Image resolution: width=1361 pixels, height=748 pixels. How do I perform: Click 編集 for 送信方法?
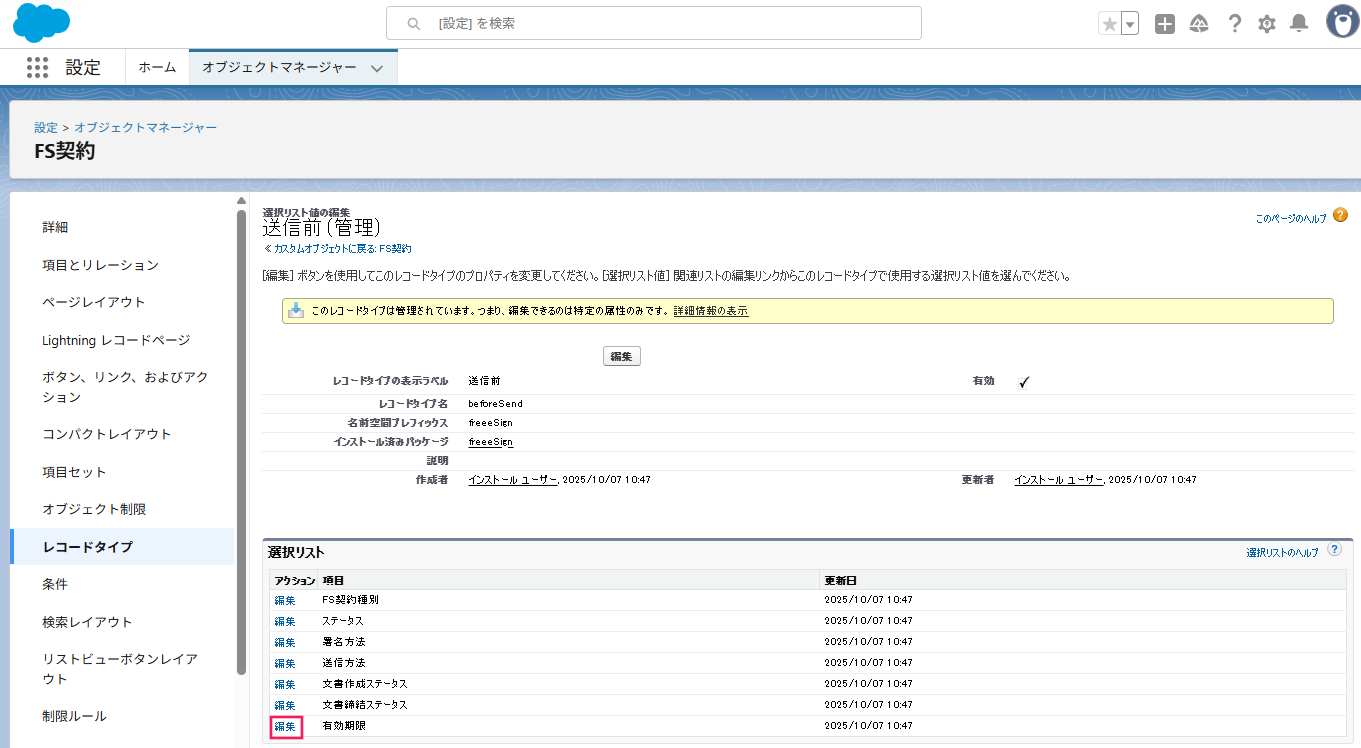coord(285,663)
